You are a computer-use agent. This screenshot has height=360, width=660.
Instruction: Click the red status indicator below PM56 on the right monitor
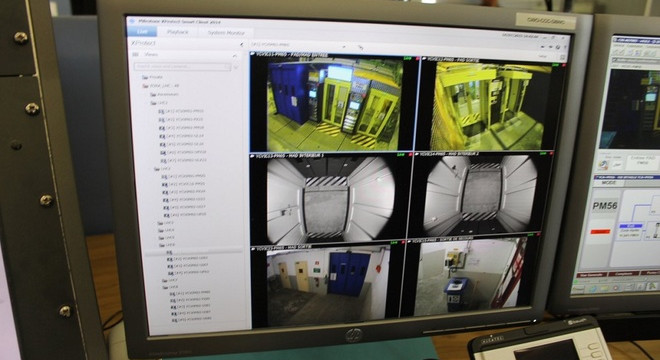pos(600,232)
